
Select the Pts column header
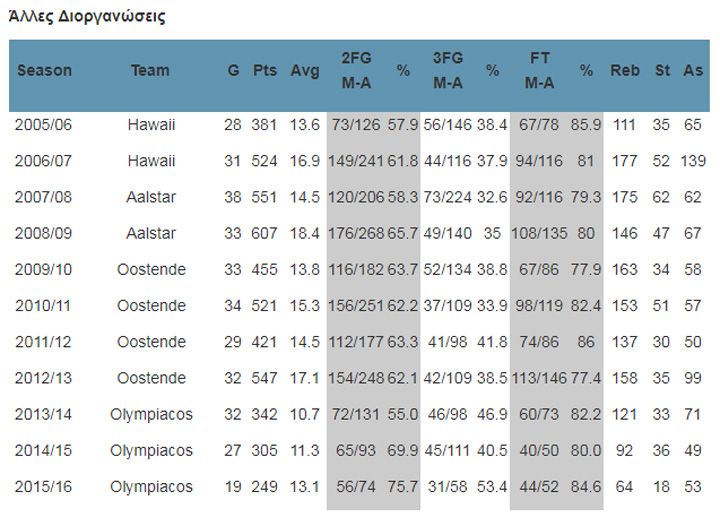[265, 71]
